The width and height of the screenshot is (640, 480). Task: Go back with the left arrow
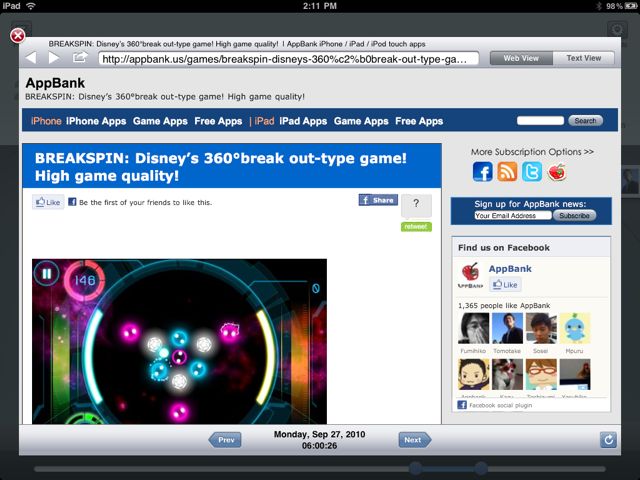pyautogui.click(x=31, y=58)
